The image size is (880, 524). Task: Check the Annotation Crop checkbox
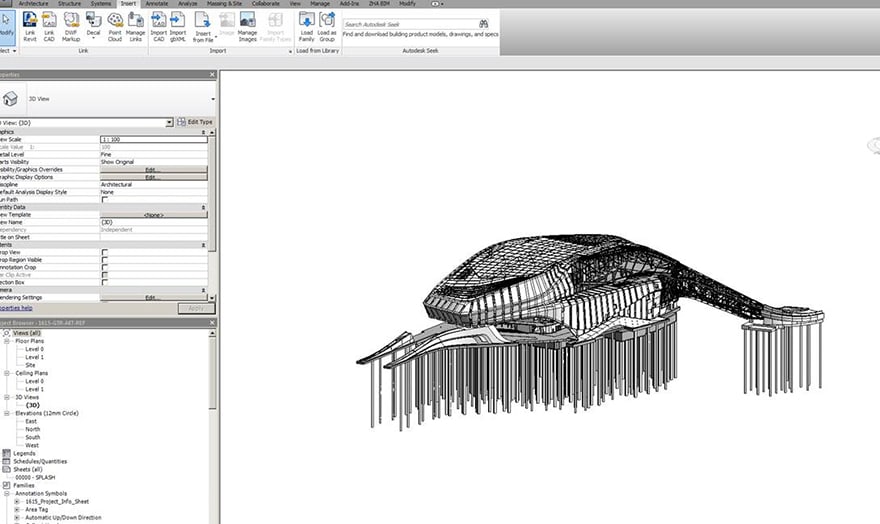coord(105,267)
